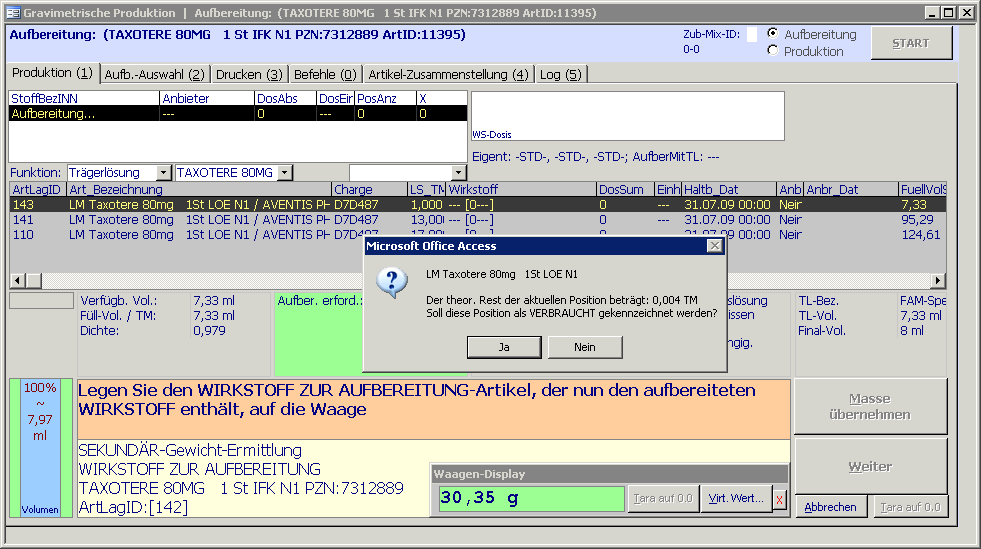981x549 pixels.
Task: Toggle the Zub-Mix-ID checkbox
Action: pyautogui.click(x=752, y=34)
